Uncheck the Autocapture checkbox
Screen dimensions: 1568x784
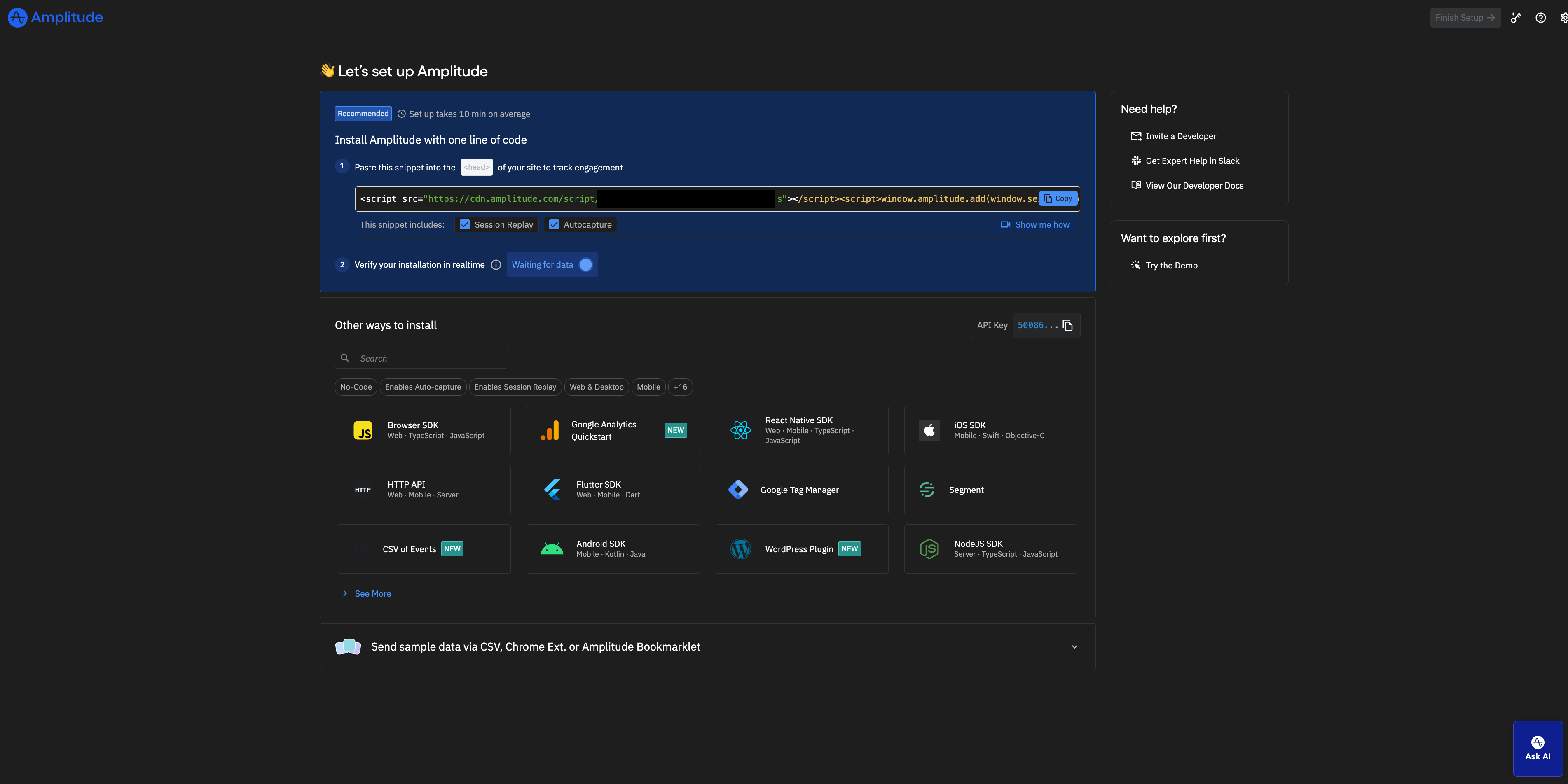tap(554, 224)
